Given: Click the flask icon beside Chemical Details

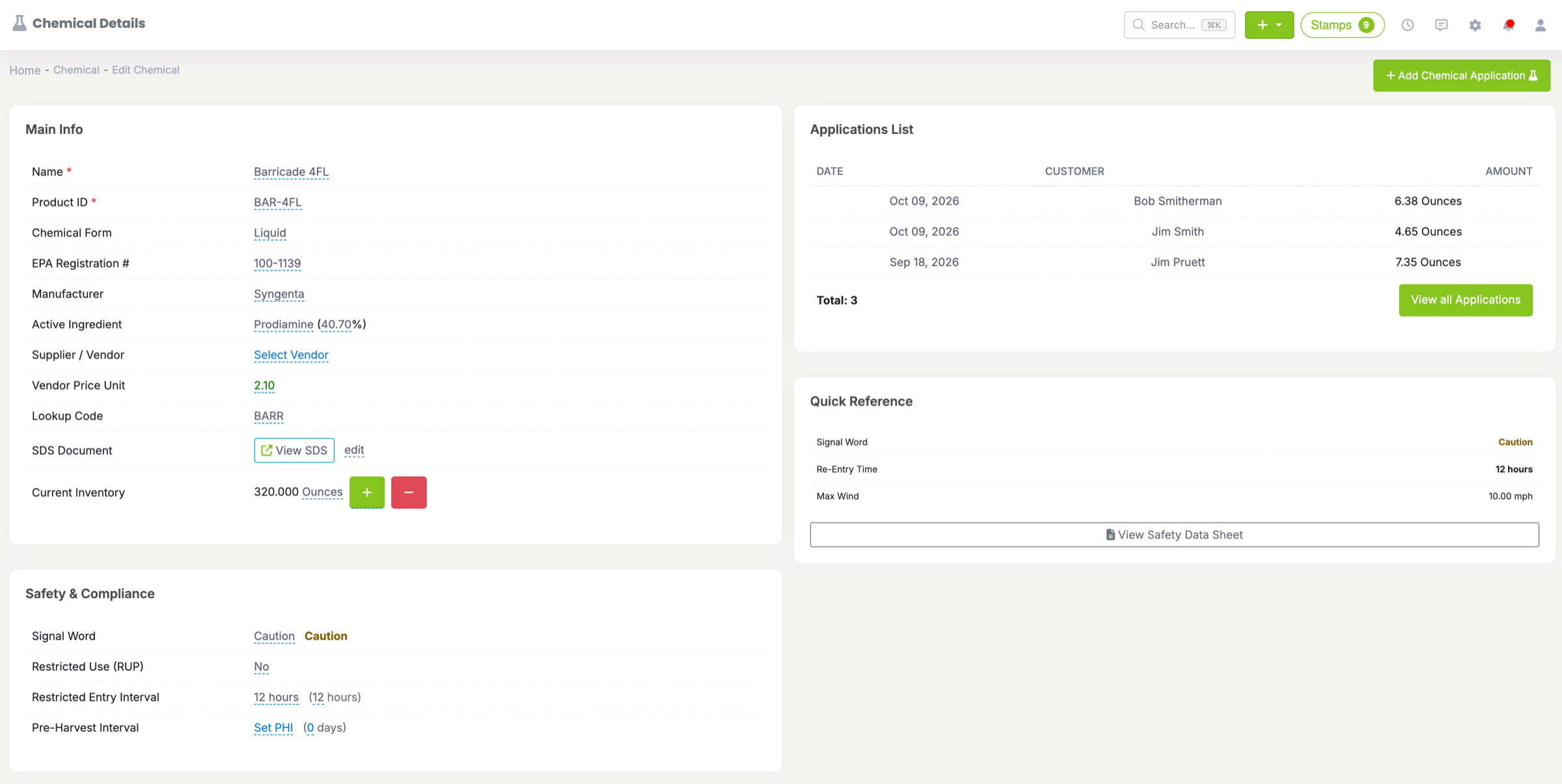Looking at the screenshot, I should 20,23.
